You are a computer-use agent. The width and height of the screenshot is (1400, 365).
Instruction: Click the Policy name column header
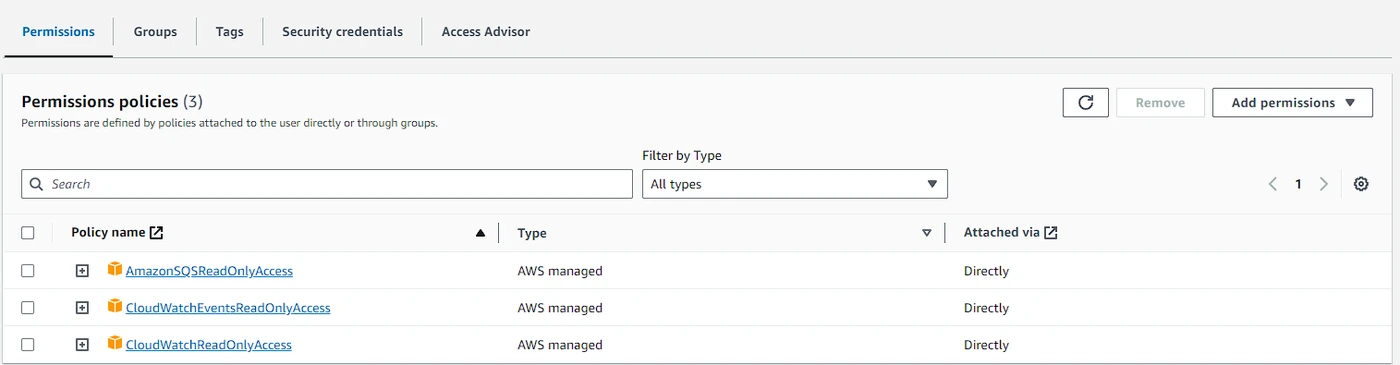(x=108, y=233)
